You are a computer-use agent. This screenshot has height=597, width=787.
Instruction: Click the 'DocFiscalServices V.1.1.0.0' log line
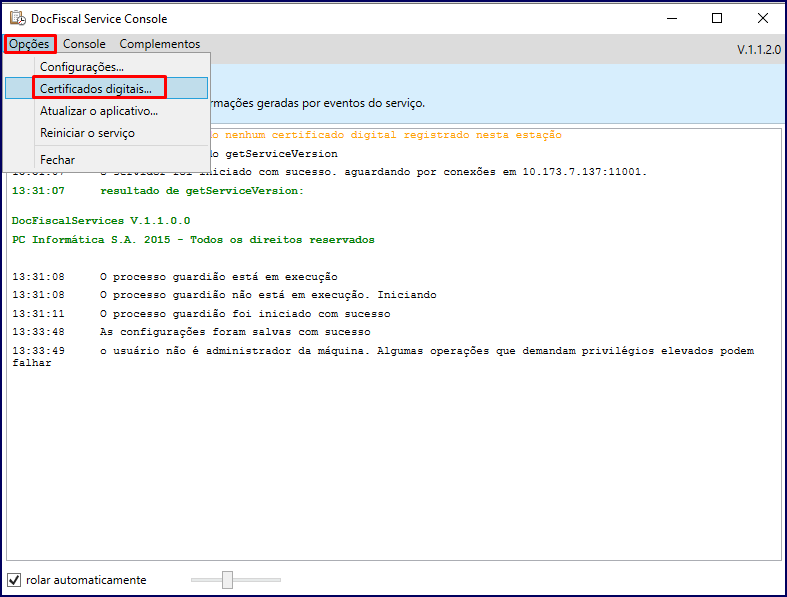[101, 221]
